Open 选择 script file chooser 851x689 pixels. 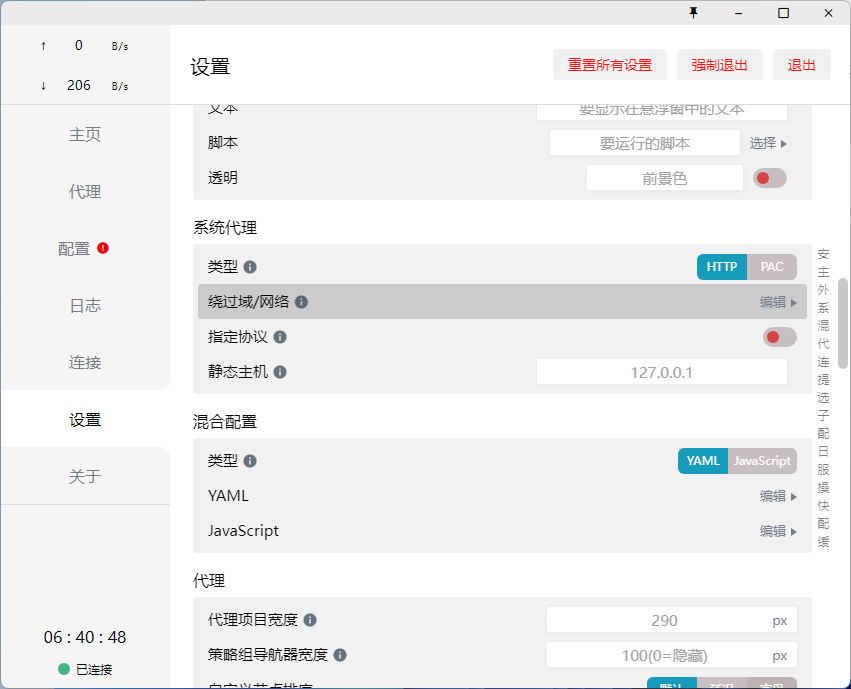(x=768, y=143)
